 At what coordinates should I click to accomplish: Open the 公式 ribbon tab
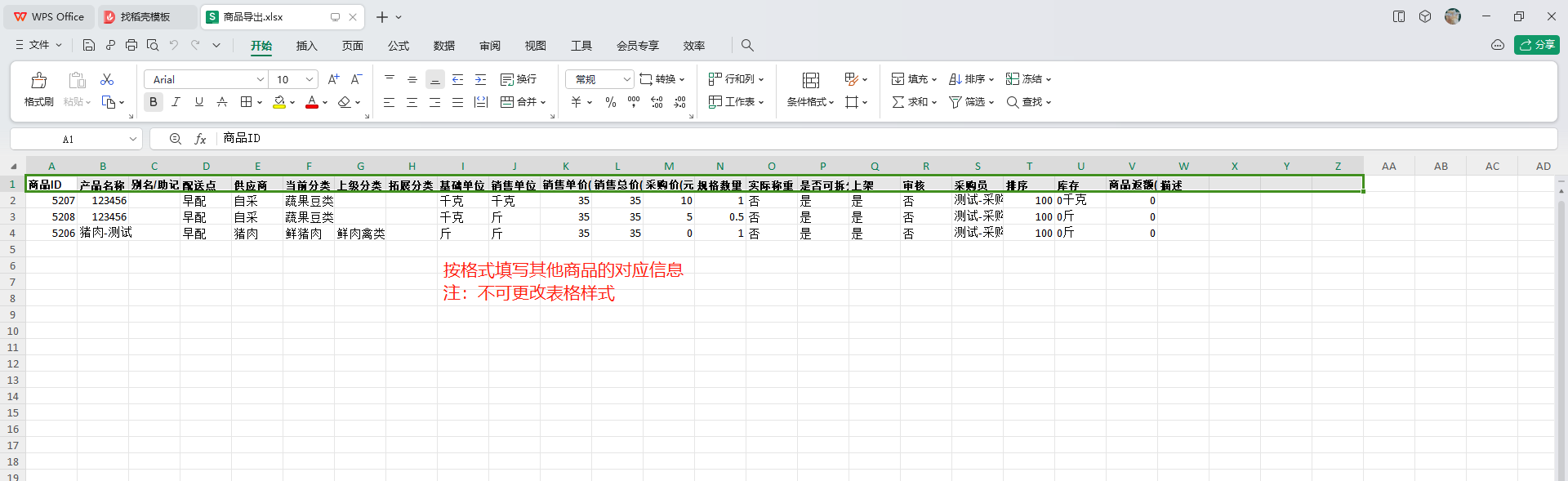(399, 46)
